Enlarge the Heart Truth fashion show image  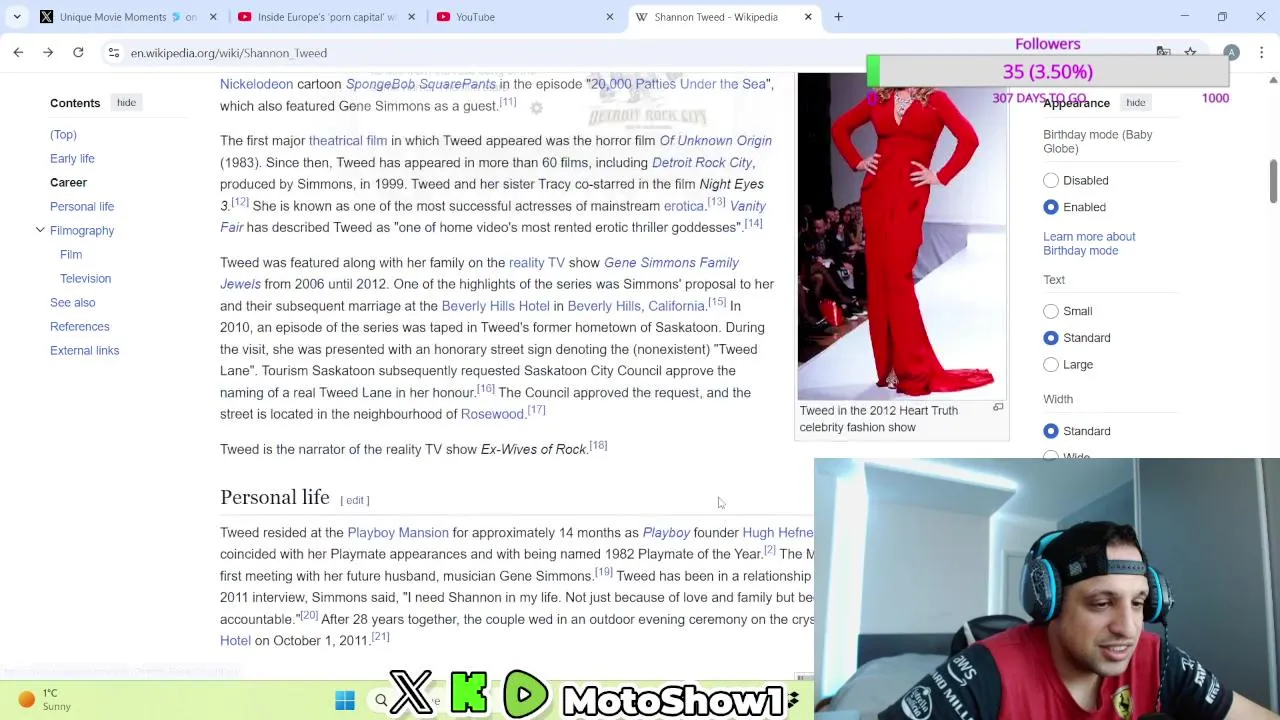[x=998, y=408]
